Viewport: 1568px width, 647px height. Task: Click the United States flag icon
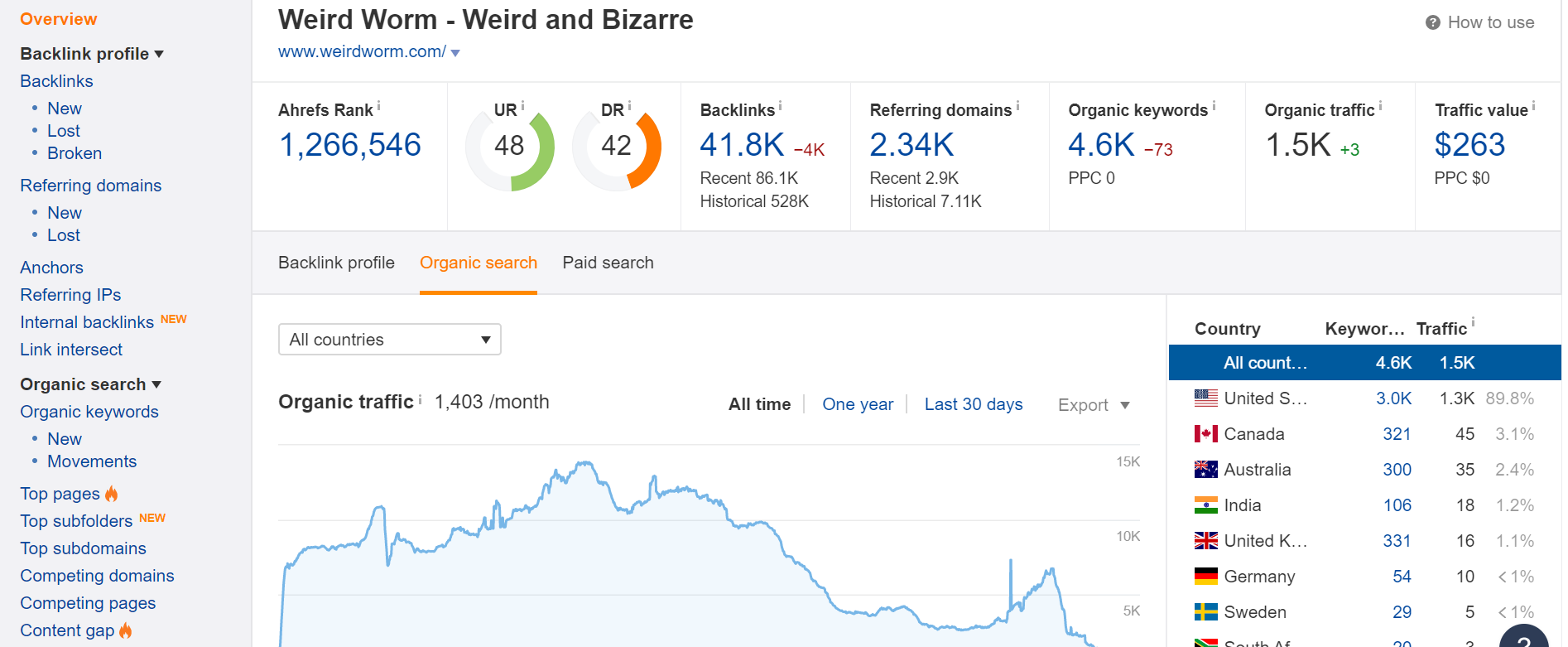(1205, 398)
